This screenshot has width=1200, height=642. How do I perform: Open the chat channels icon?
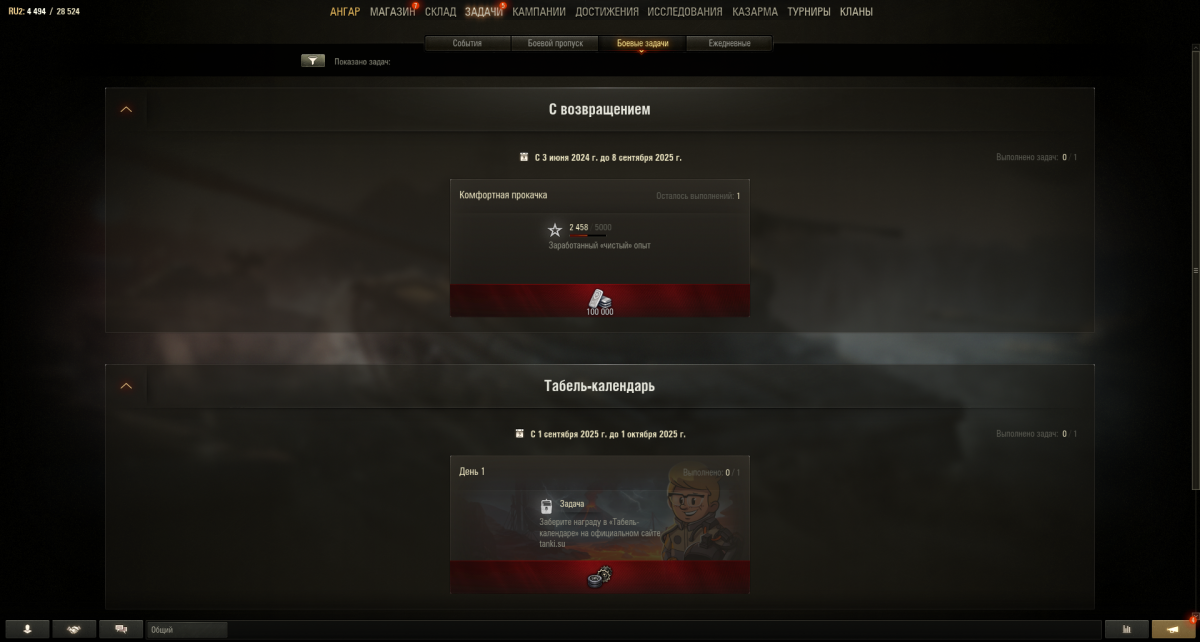(121, 629)
